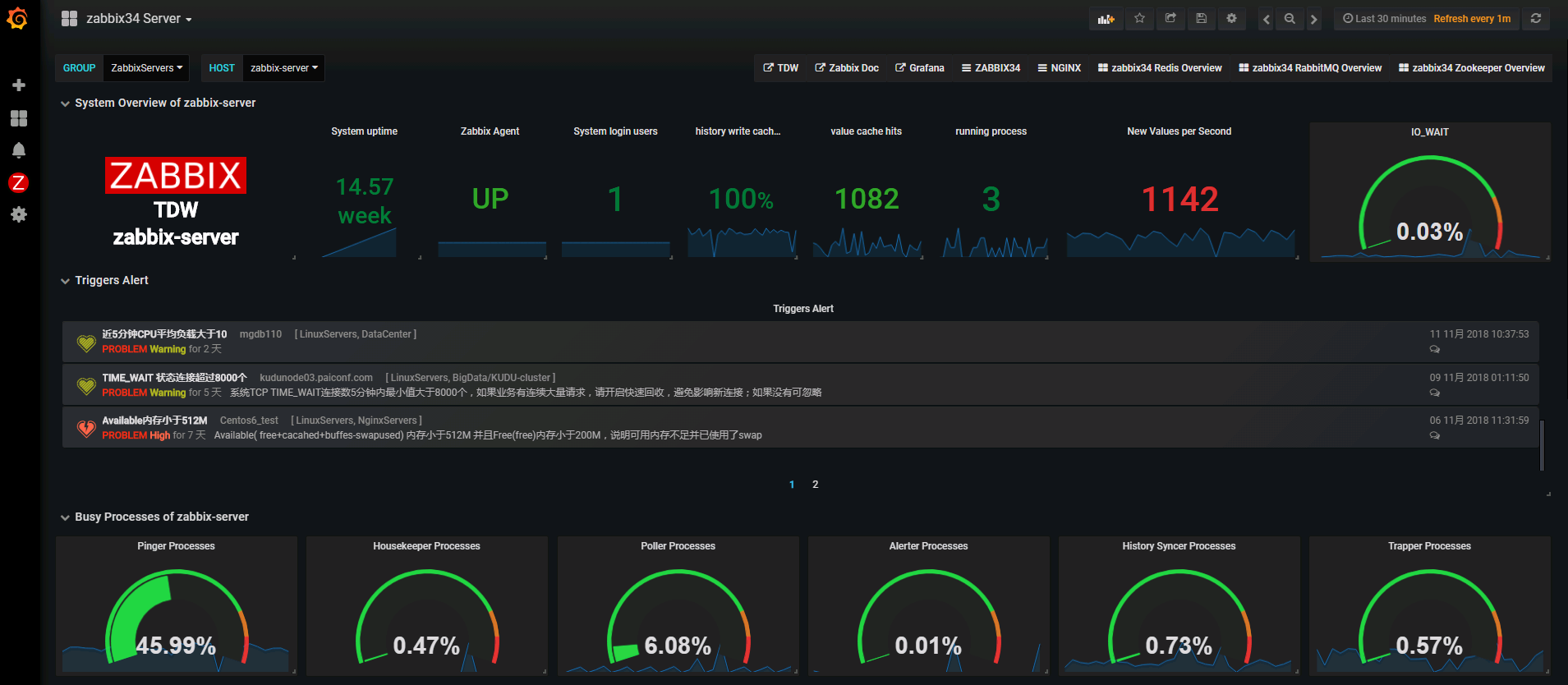1568x685 pixels.
Task: Click the history write cache panel title
Action: click(738, 131)
